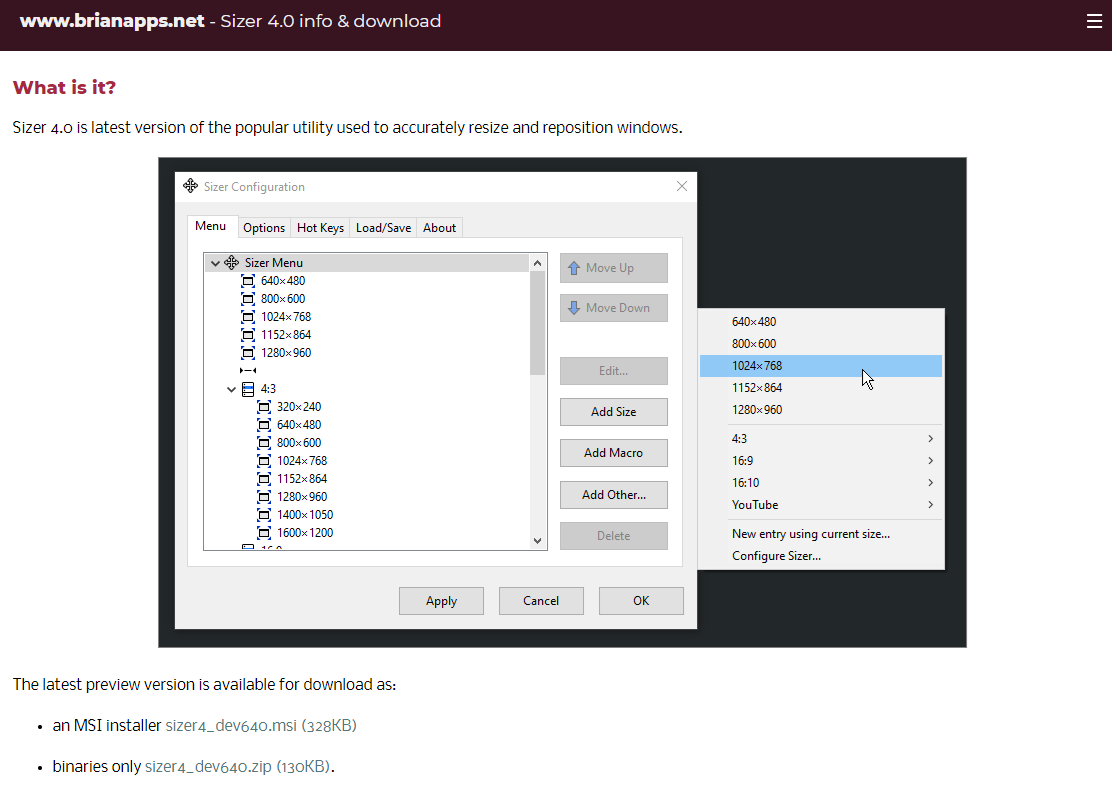
Task: Click the size icon beside top-level 640×480
Action: (x=248, y=281)
